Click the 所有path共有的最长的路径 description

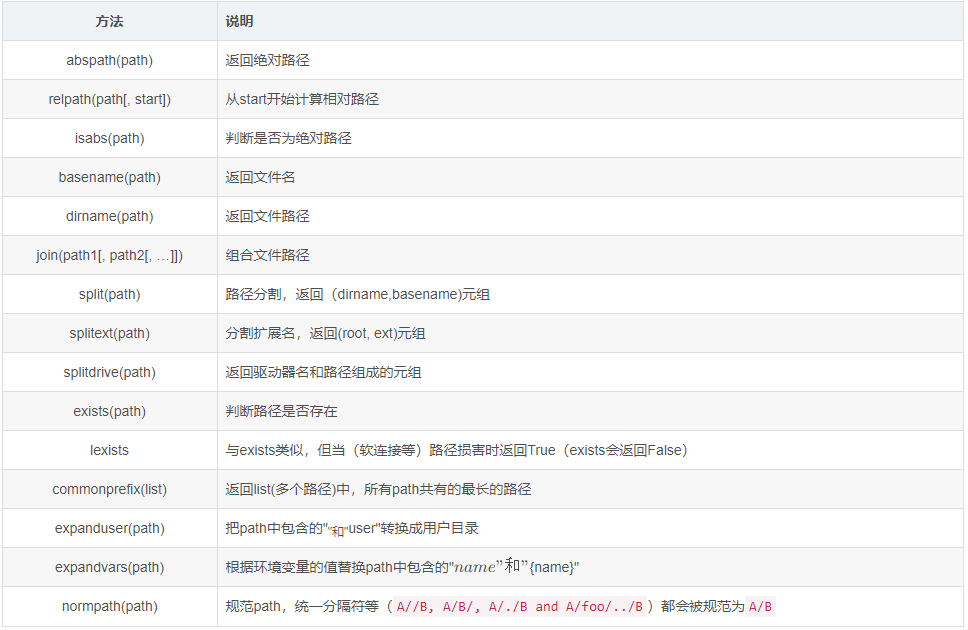(448, 489)
